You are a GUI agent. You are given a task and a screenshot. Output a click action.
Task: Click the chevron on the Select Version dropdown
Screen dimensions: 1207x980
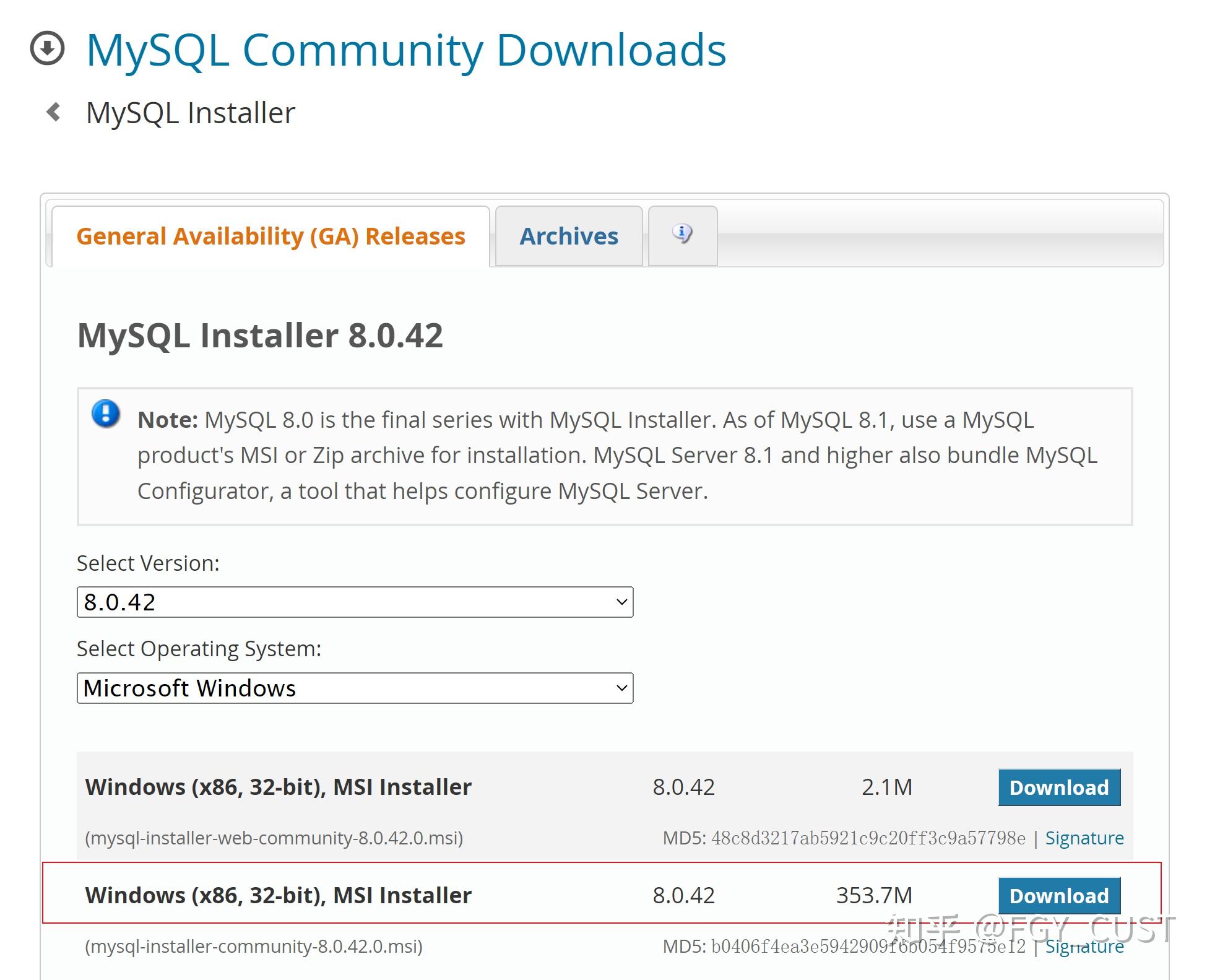621,601
